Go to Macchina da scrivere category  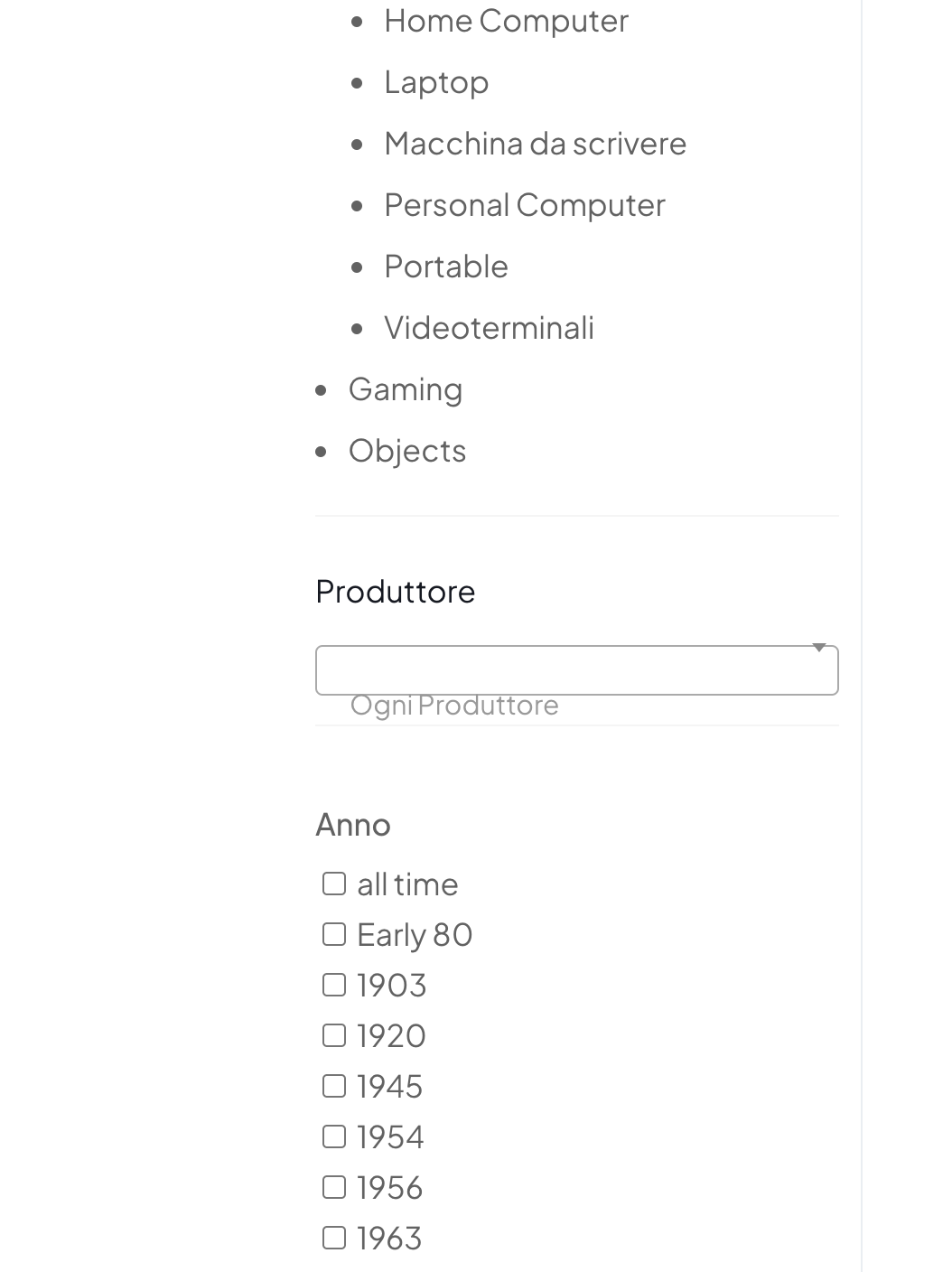(x=535, y=144)
